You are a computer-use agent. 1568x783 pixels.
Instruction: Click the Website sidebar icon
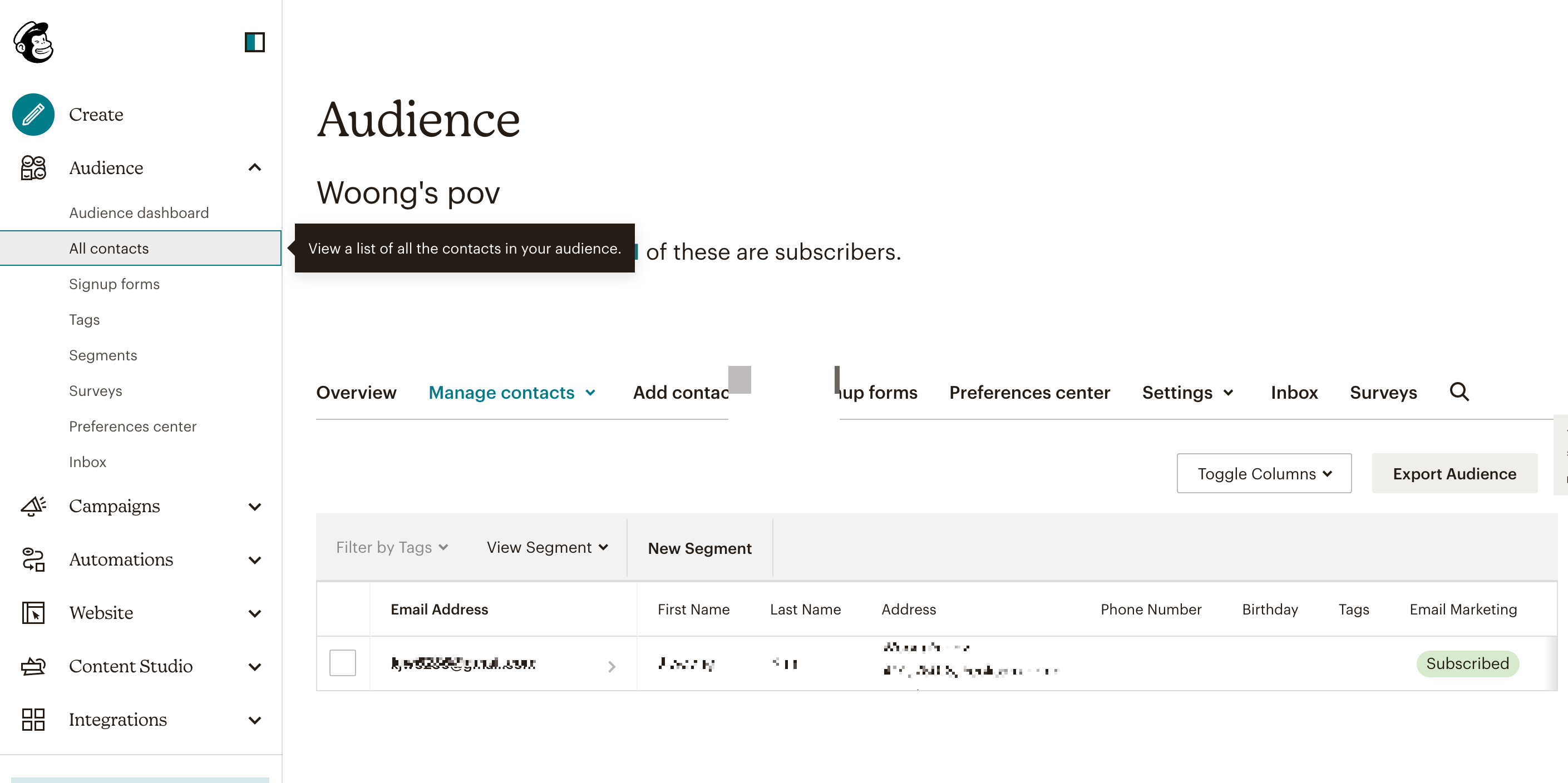coord(33,613)
